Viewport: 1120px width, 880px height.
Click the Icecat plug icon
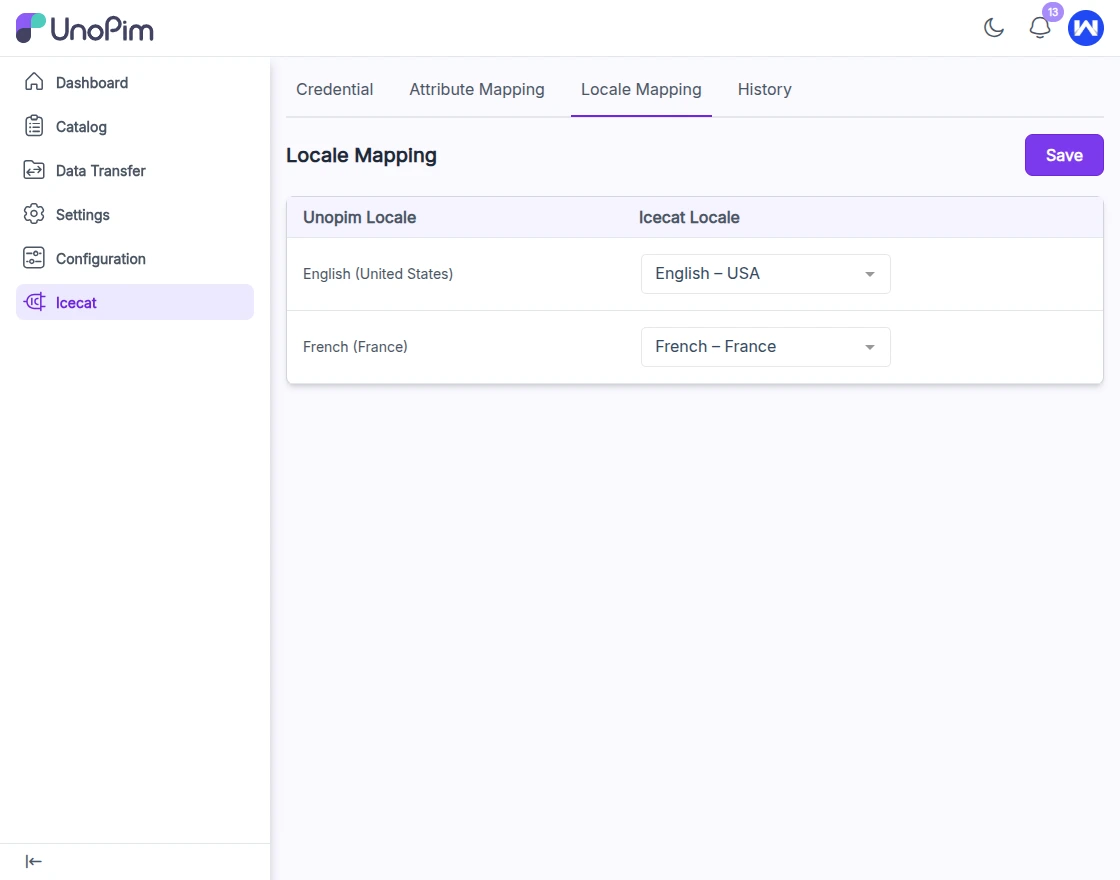tap(34, 302)
